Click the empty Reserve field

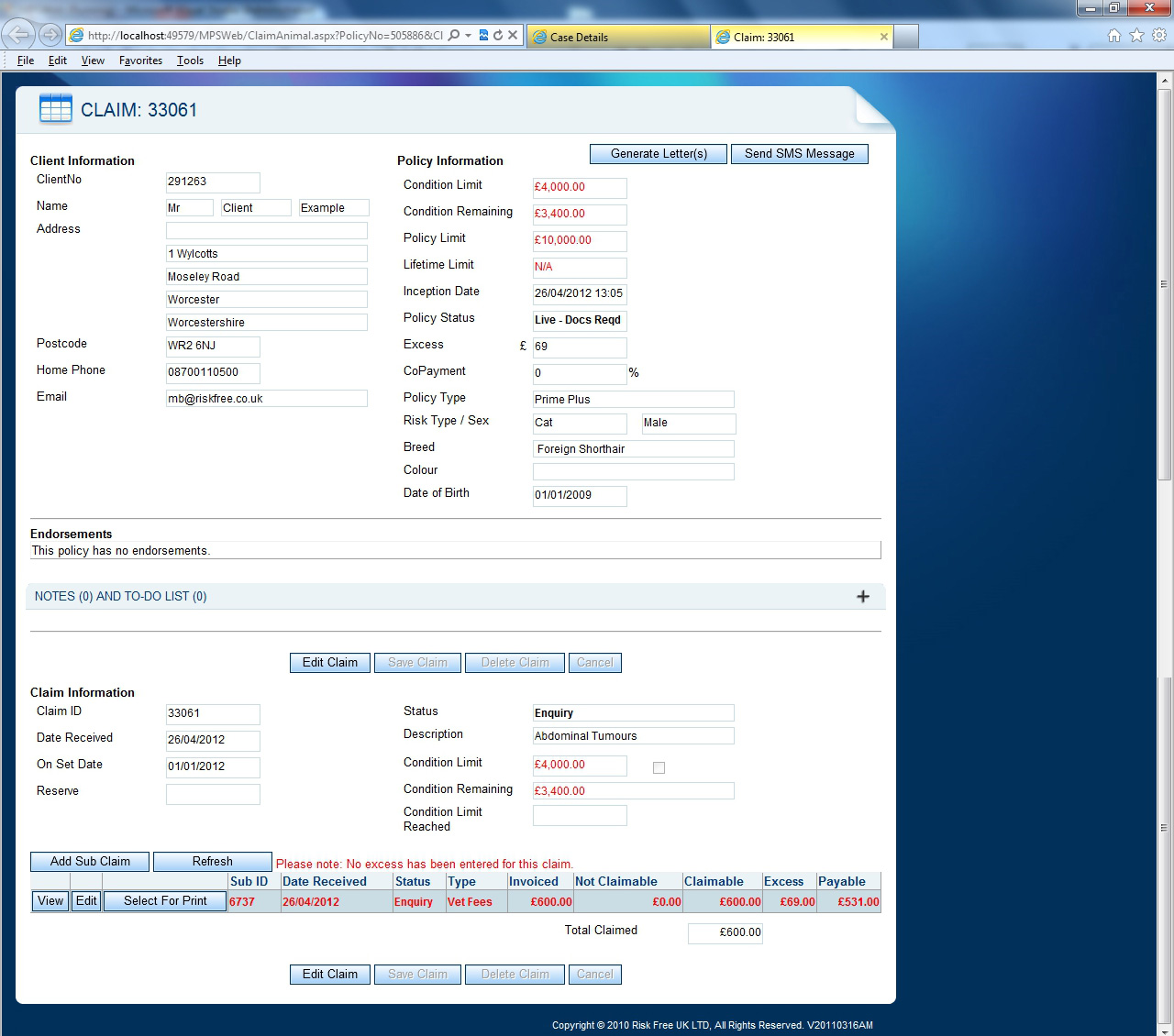[x=213, y=794]
